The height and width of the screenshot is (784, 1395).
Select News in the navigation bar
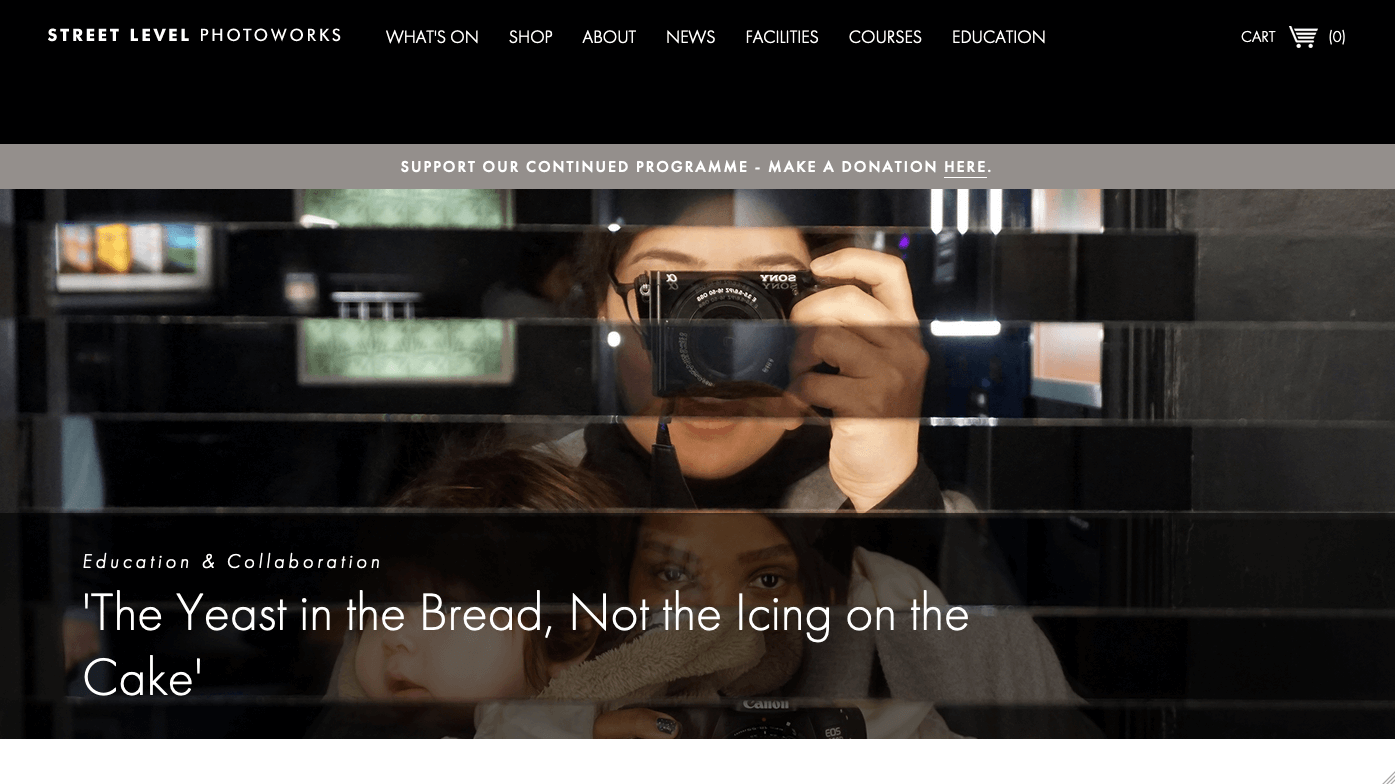click(x=690, y=37)
